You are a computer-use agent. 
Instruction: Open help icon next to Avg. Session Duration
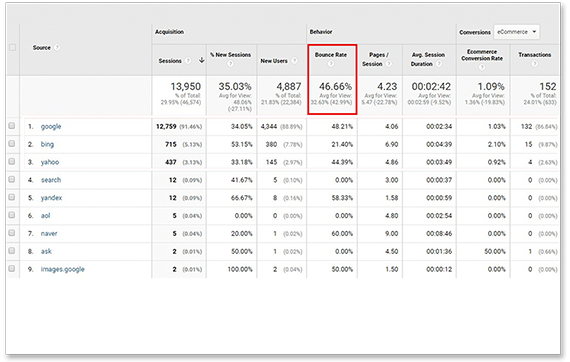coord(439,64)
